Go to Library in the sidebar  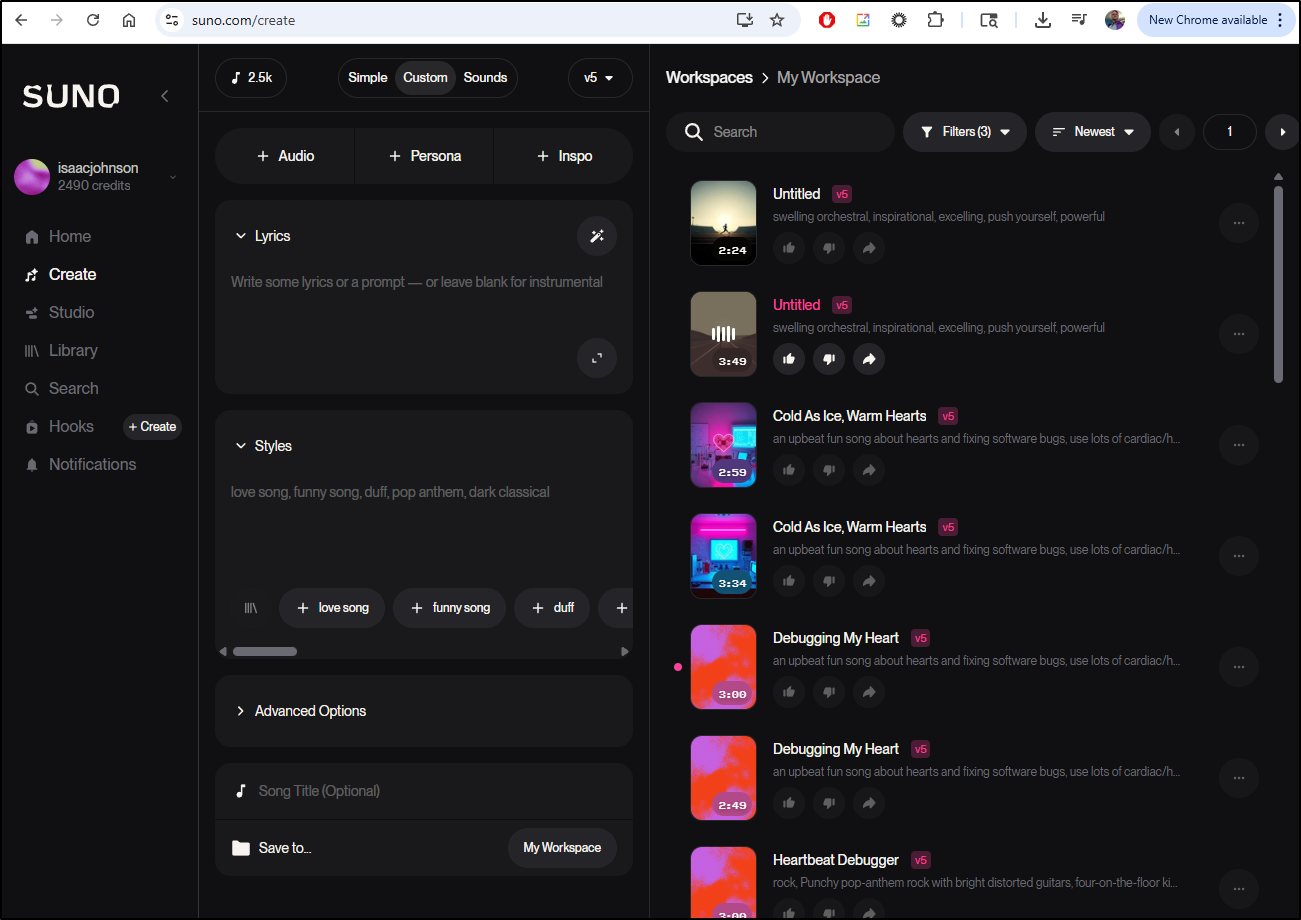coord(73,350)
